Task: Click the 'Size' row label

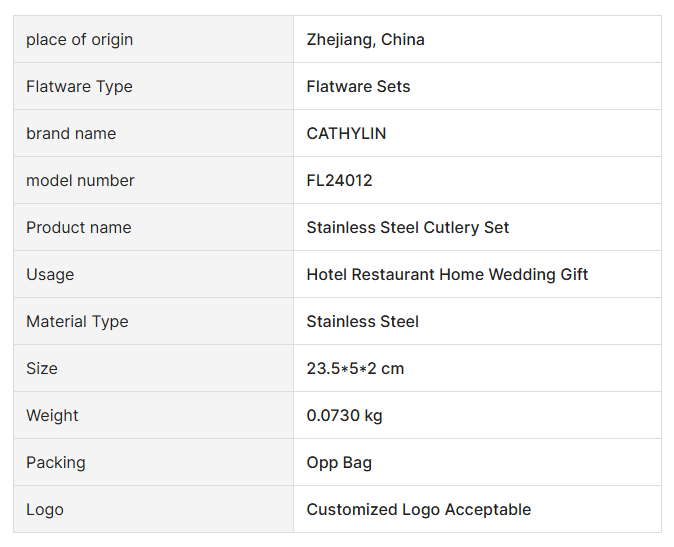Action: click(x=42, y=369)
